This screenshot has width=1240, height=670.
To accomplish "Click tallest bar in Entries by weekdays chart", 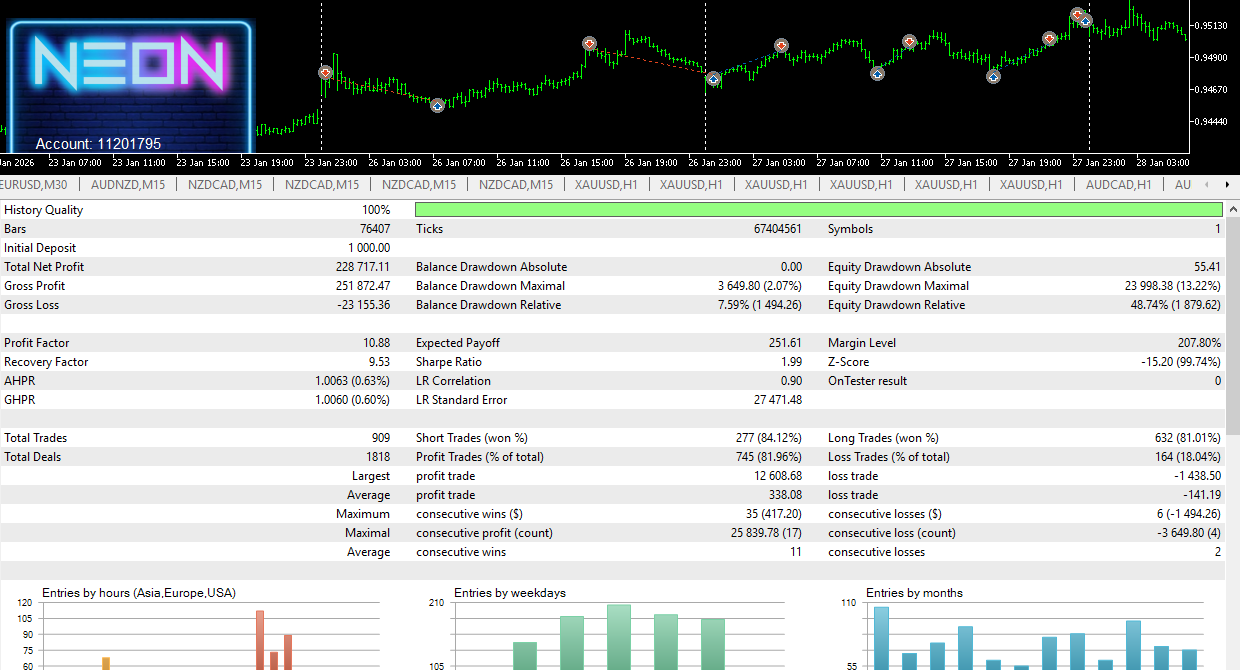I will [x=619, y=636].
